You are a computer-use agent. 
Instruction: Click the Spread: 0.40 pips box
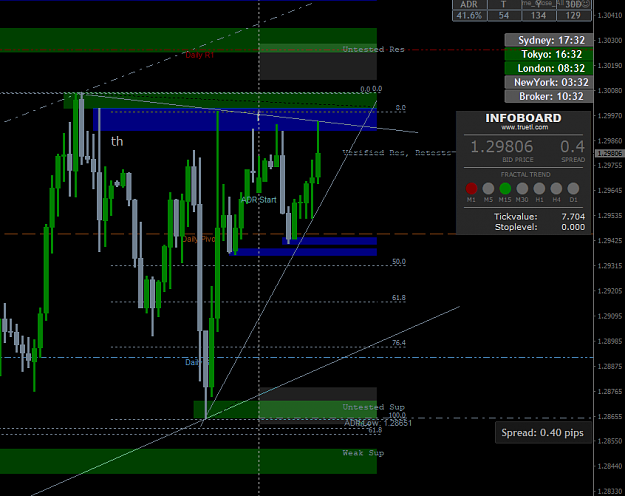coord(542,433)
